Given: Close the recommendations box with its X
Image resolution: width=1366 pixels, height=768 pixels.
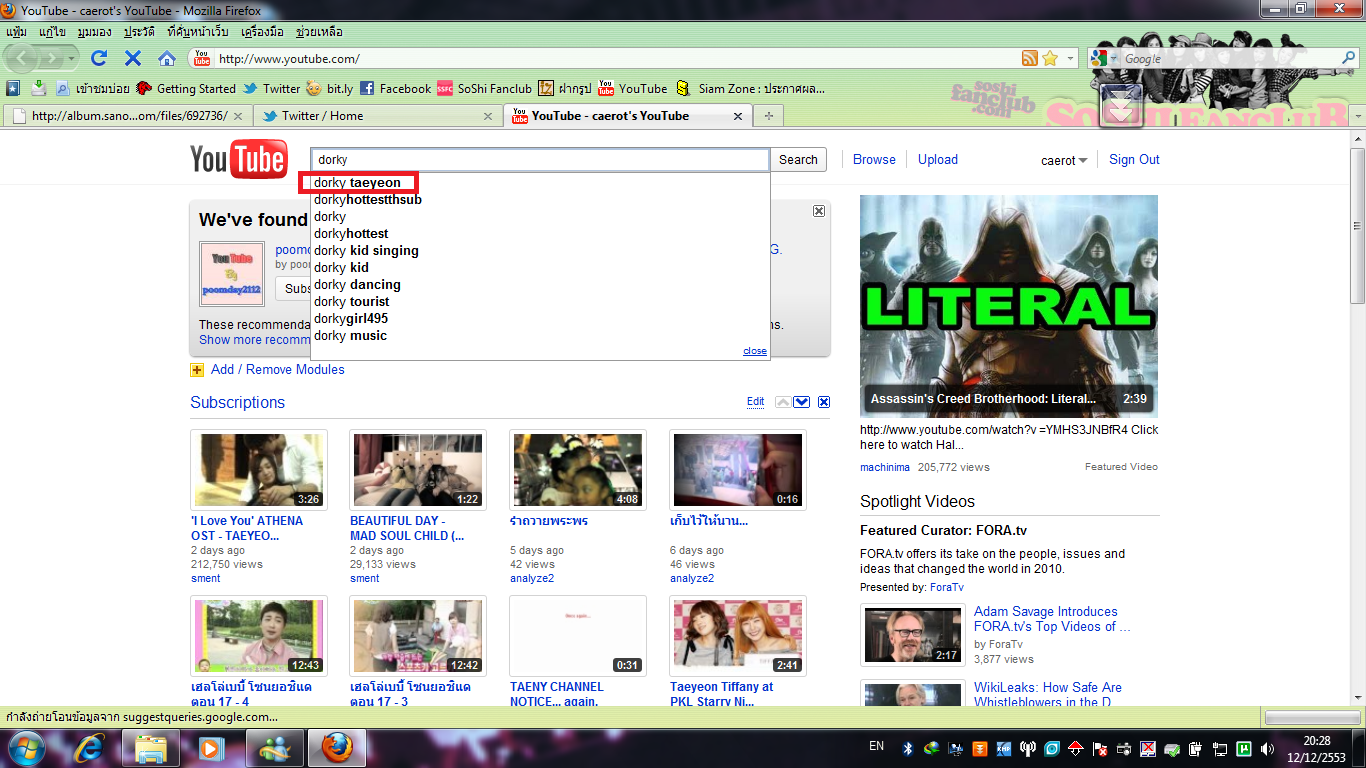Looking at the screenshot, I should coord(818,211).
